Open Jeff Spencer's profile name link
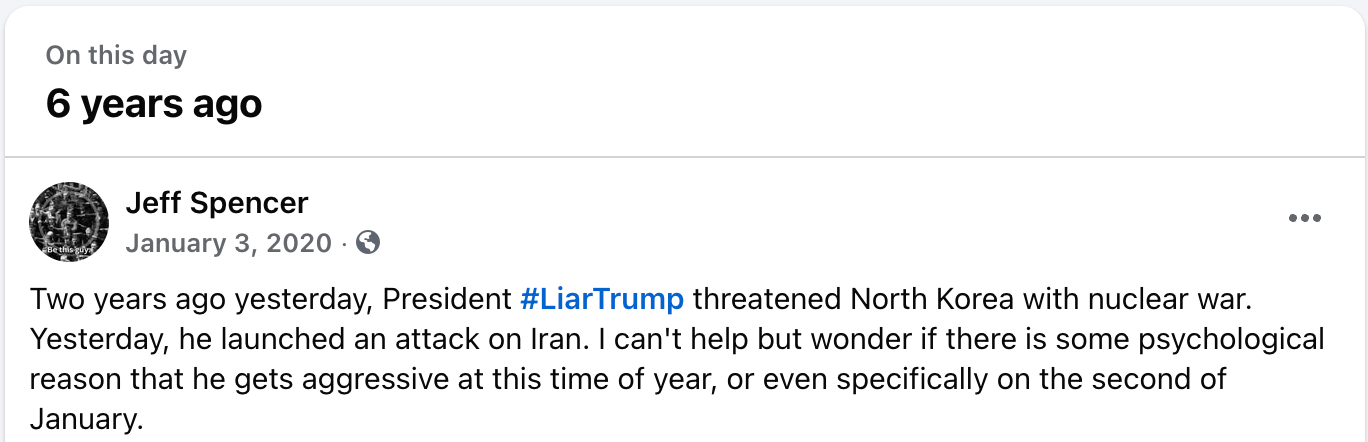Screen dimensions: 1368x442 tap(217, 203)
